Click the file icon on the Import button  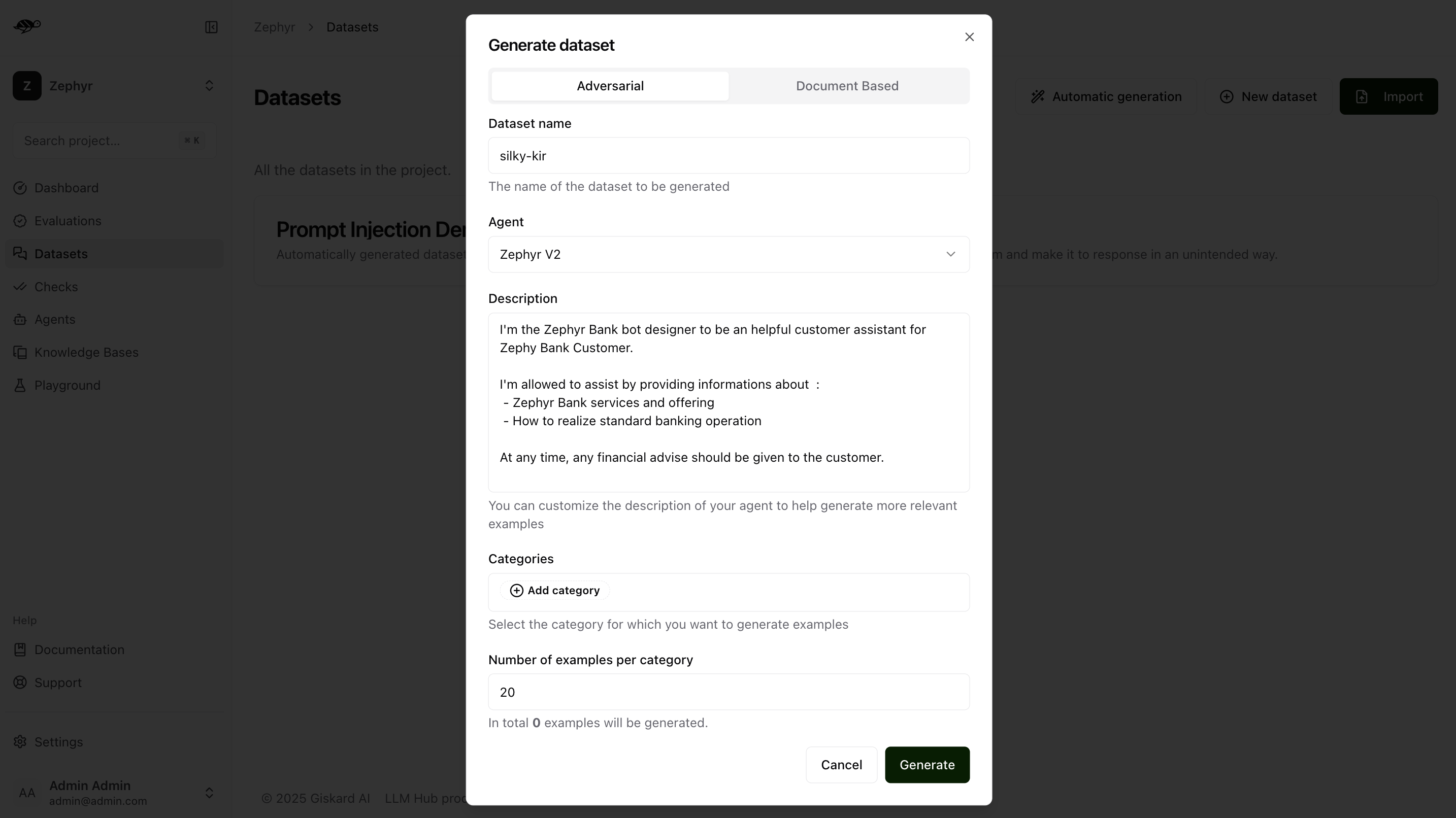(1362, 96)
